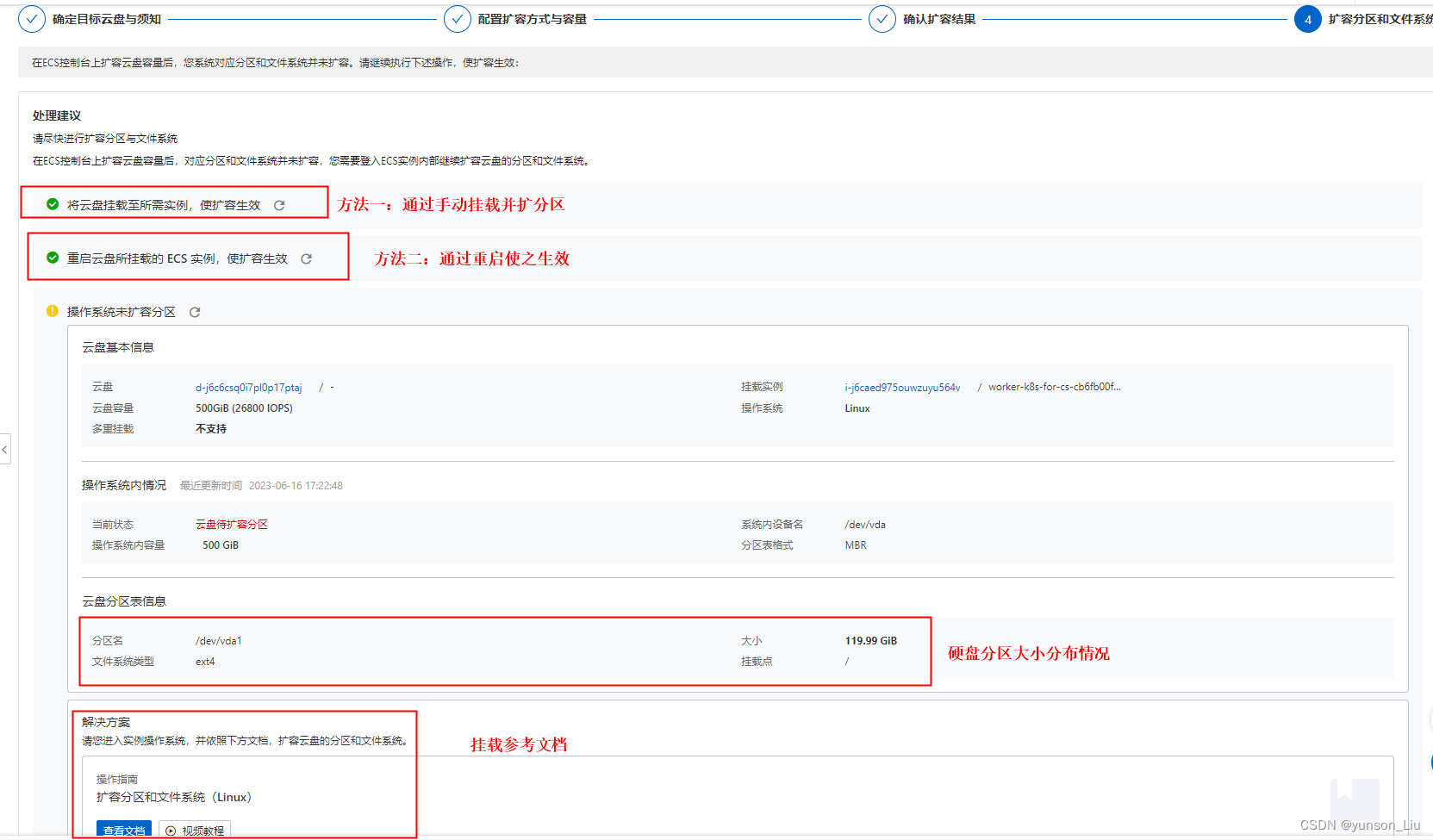1433x840 pixels.
Task: Click status text 云盘待扩容分区
Action: [232, 525]
